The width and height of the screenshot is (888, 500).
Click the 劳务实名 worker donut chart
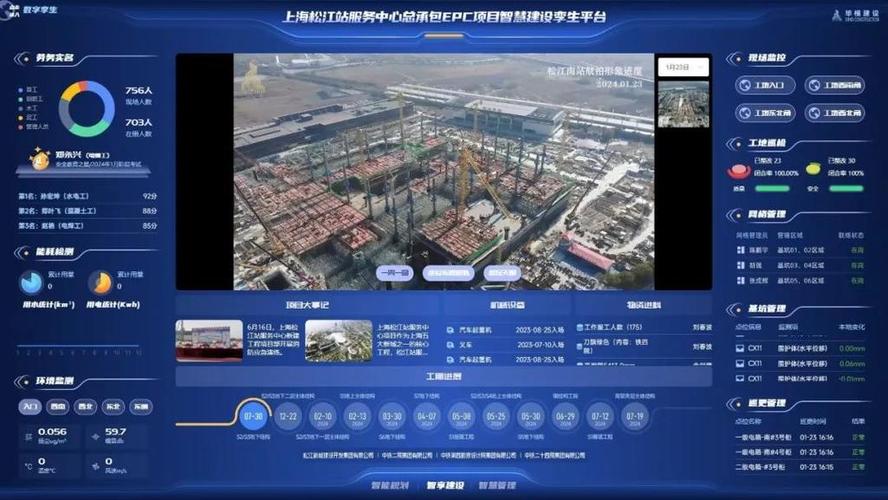(86, 109)
